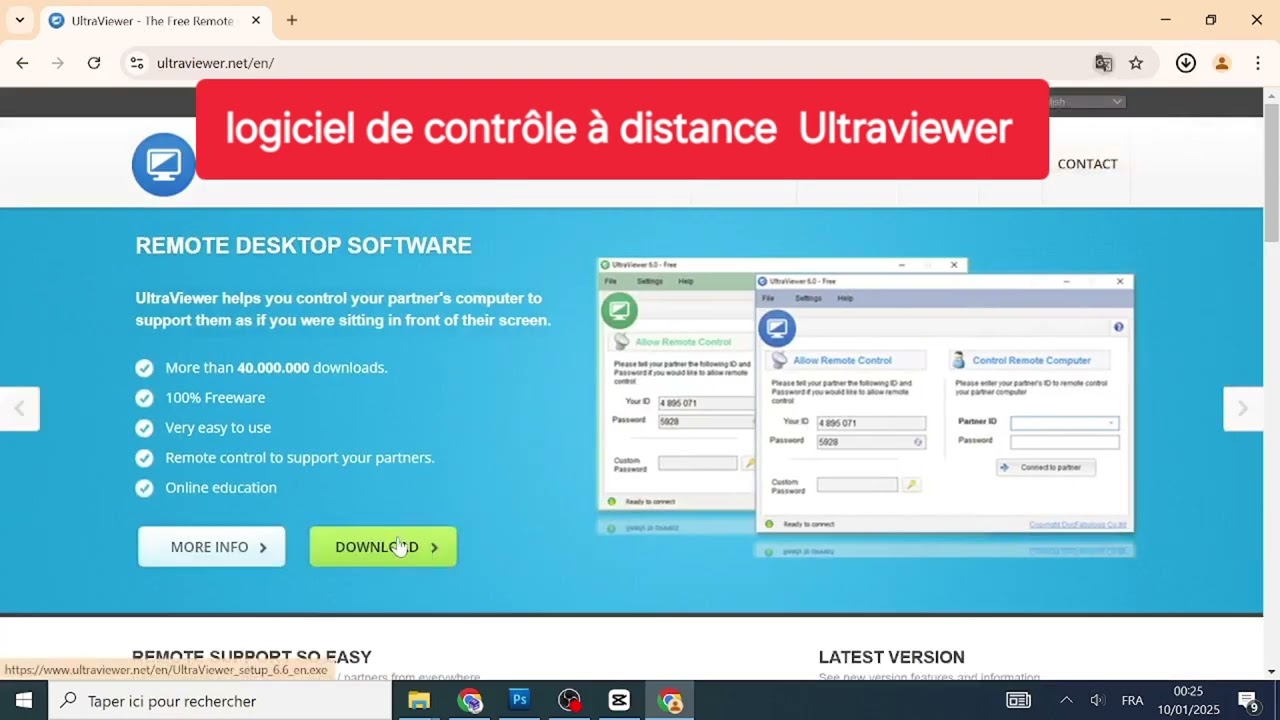This screenshot has height=720, width=1280.
Task: Click the volume speaker tray icon
Action: click(1097, 700)
